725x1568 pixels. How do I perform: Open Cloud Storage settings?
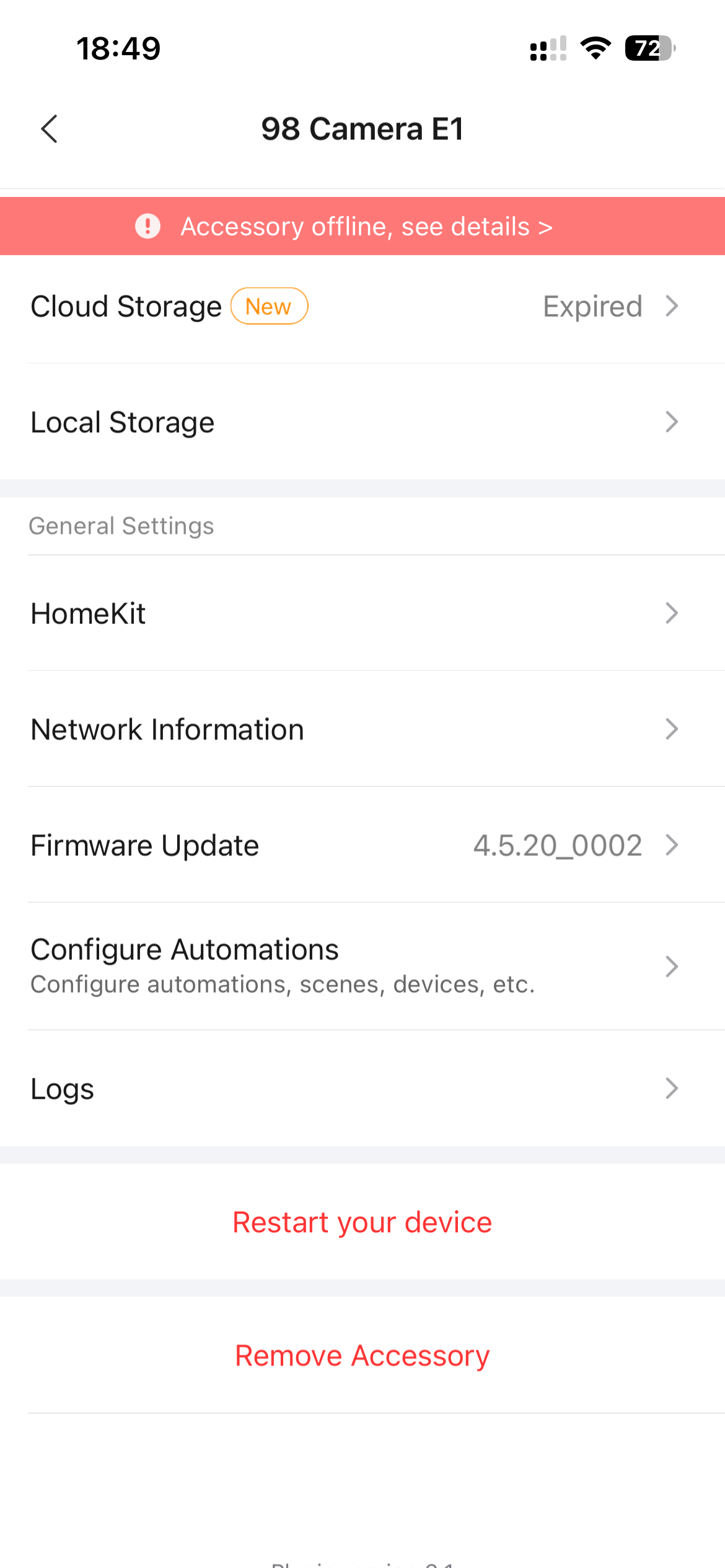126,307
